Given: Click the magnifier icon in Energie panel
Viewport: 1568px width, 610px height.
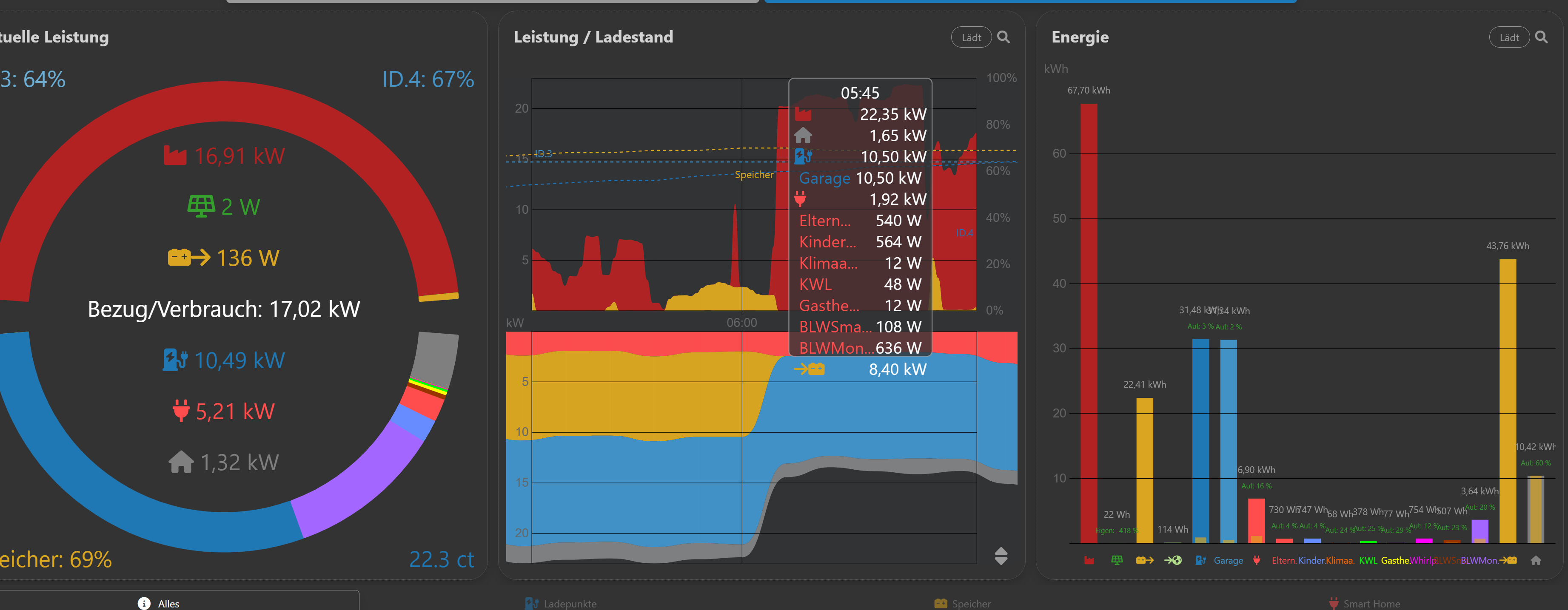Looking at the screenshot, I should pos(1541,37).
